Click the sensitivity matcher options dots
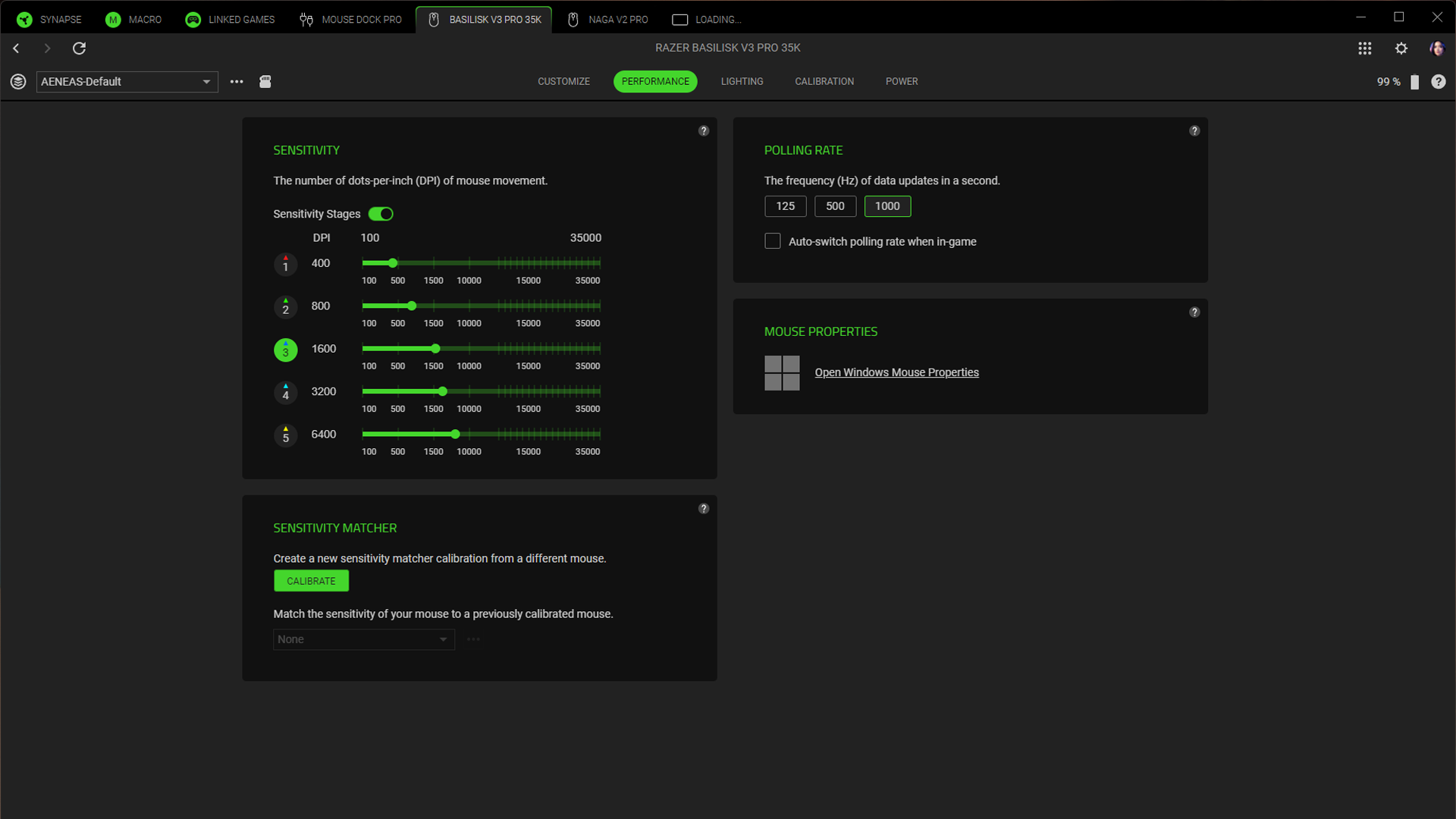The height and width of the screenshot is (819, 1456). (x=473, y=640)
